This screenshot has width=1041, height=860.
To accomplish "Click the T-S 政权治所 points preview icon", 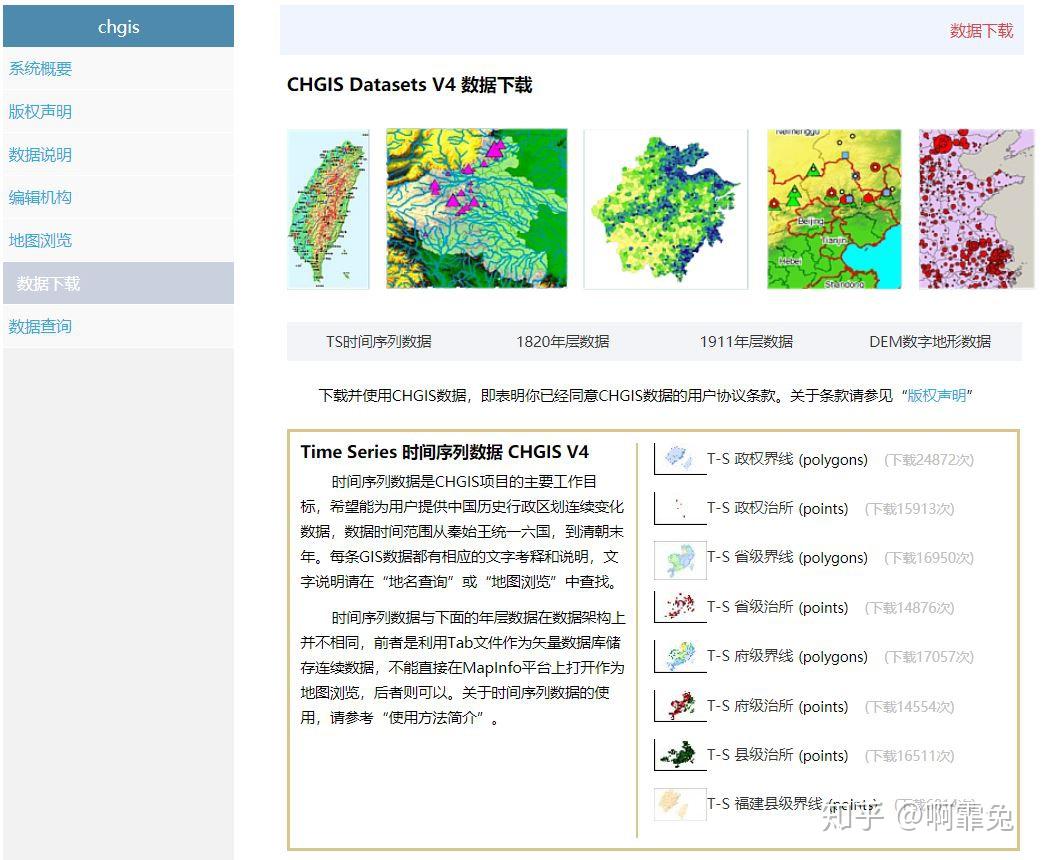I will point(679,508).
